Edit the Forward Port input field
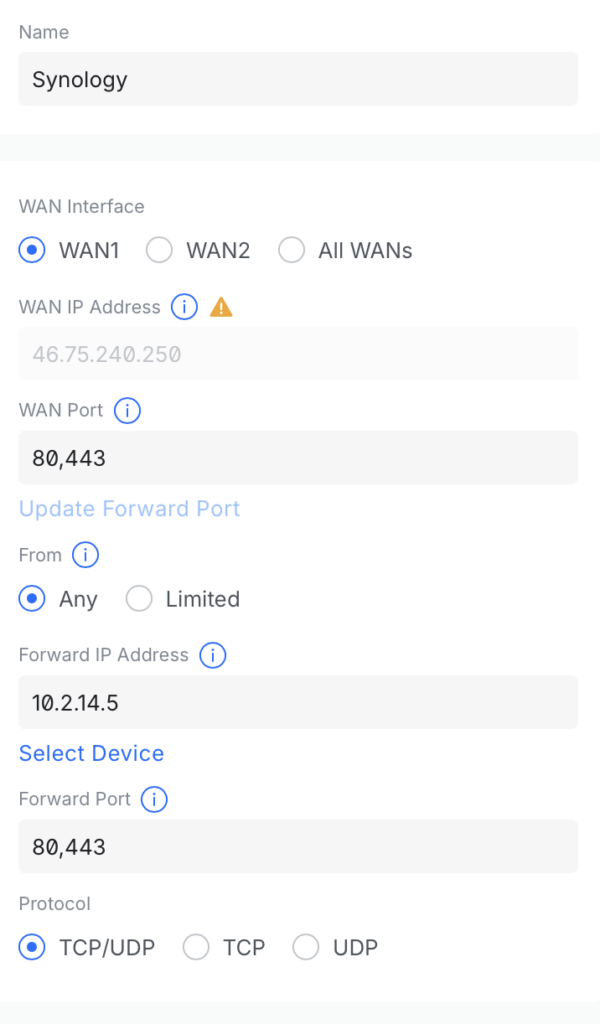 (298, 847)
